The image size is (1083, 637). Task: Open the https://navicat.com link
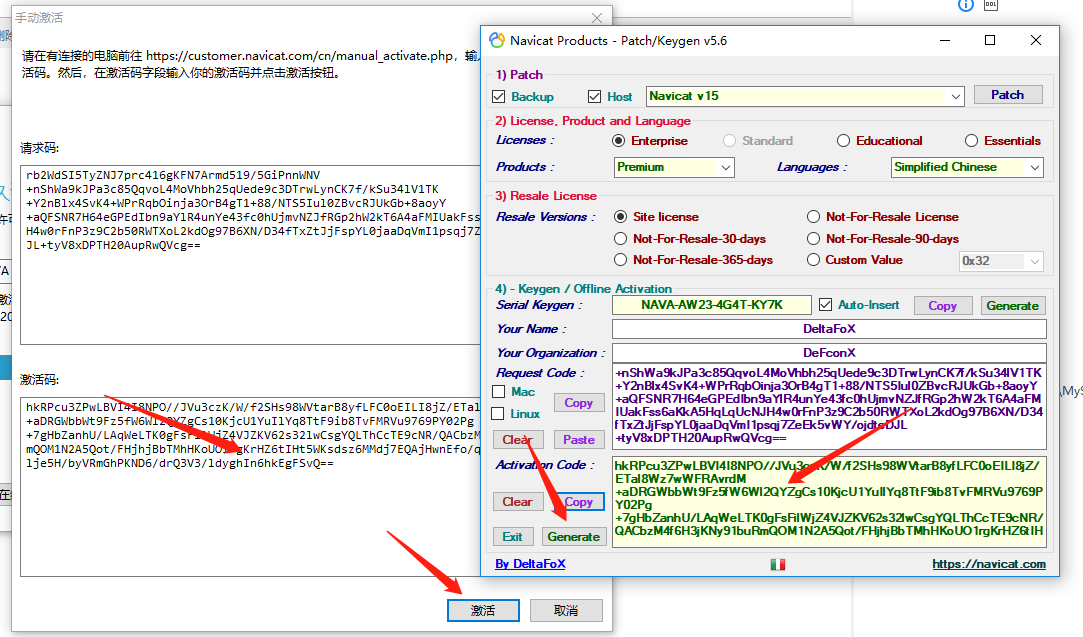click(989, 564)
